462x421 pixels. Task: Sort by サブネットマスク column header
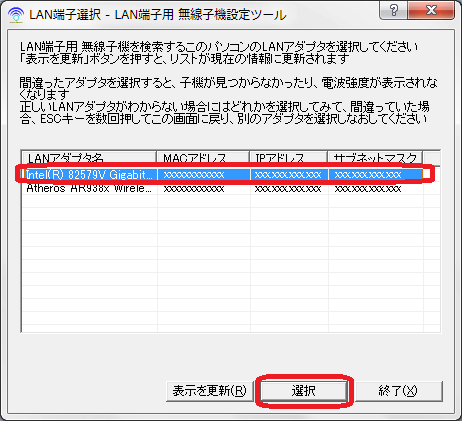click(375, 158)
